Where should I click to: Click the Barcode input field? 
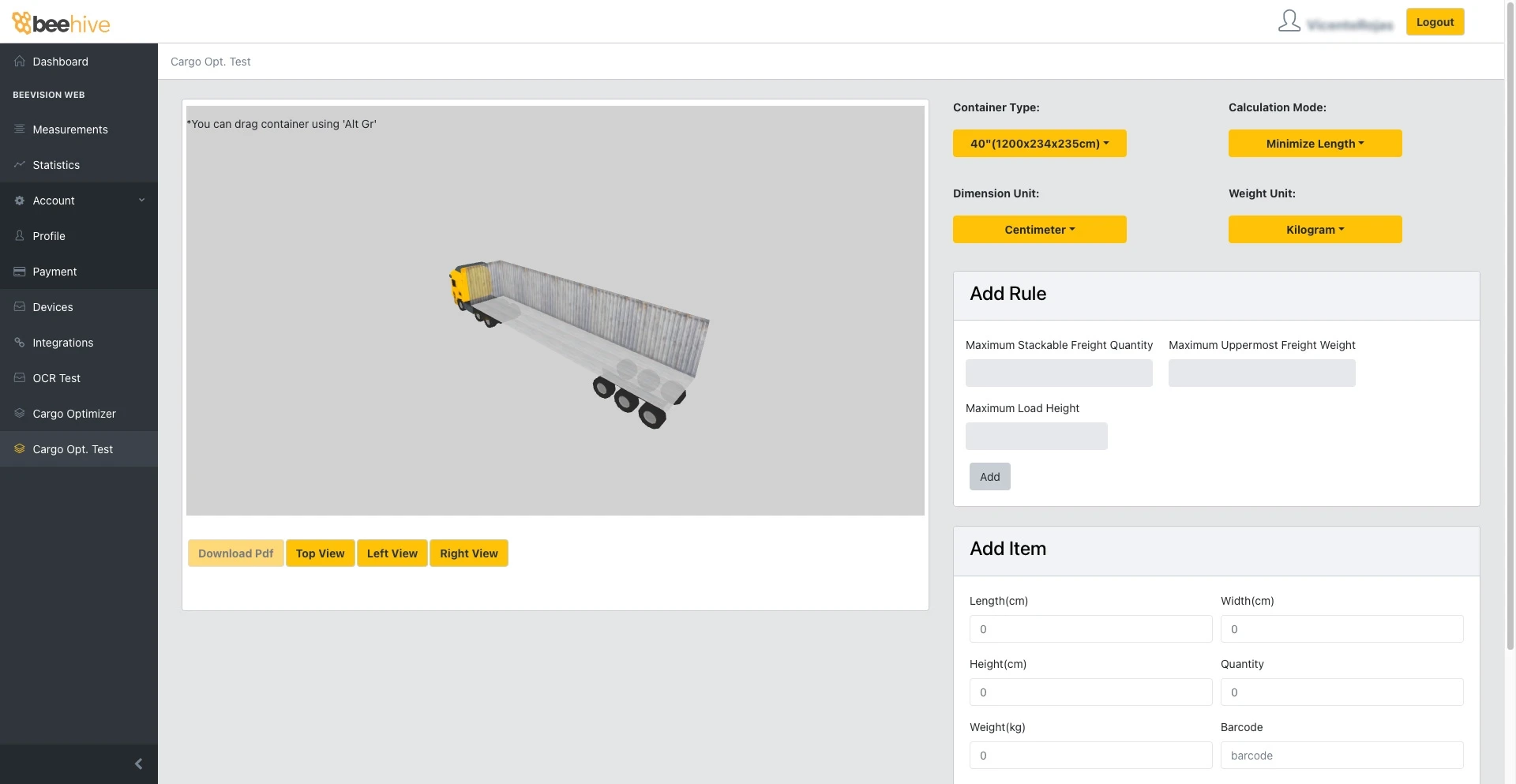coord(1342,756)
